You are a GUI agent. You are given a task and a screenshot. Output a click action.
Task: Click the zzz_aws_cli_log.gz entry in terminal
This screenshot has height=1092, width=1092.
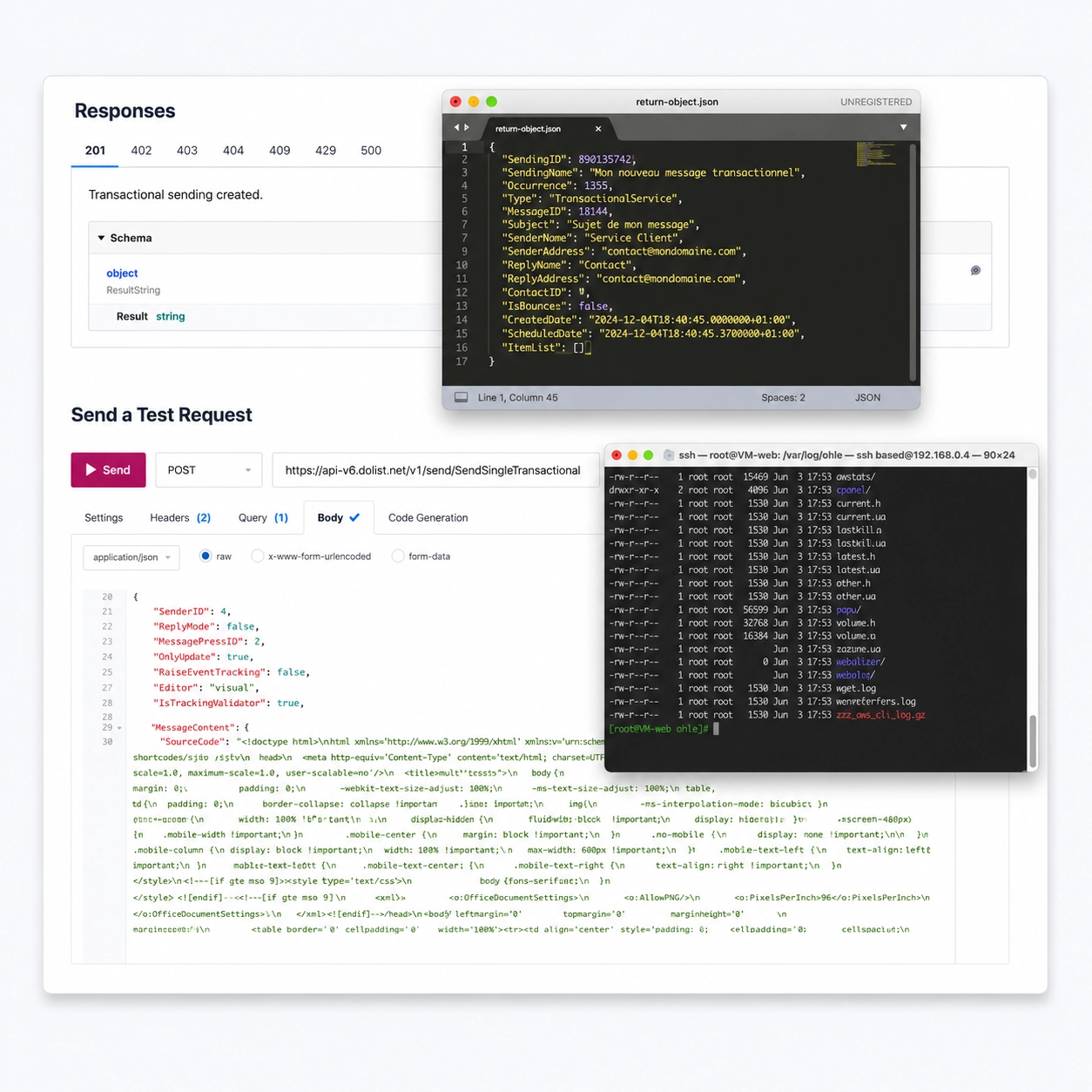point(880,715)
